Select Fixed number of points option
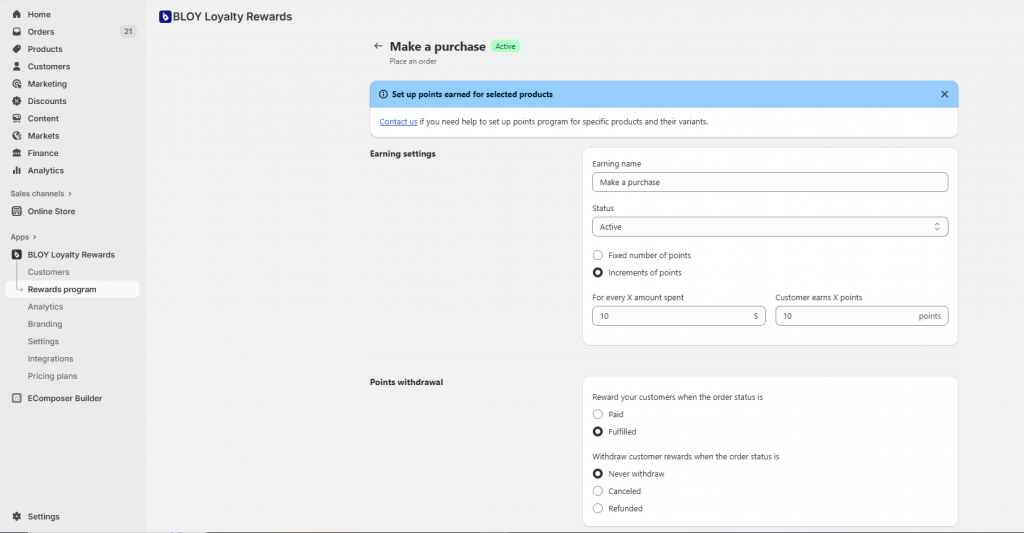This screenshot has height=533, width=1024. [598, 255]
